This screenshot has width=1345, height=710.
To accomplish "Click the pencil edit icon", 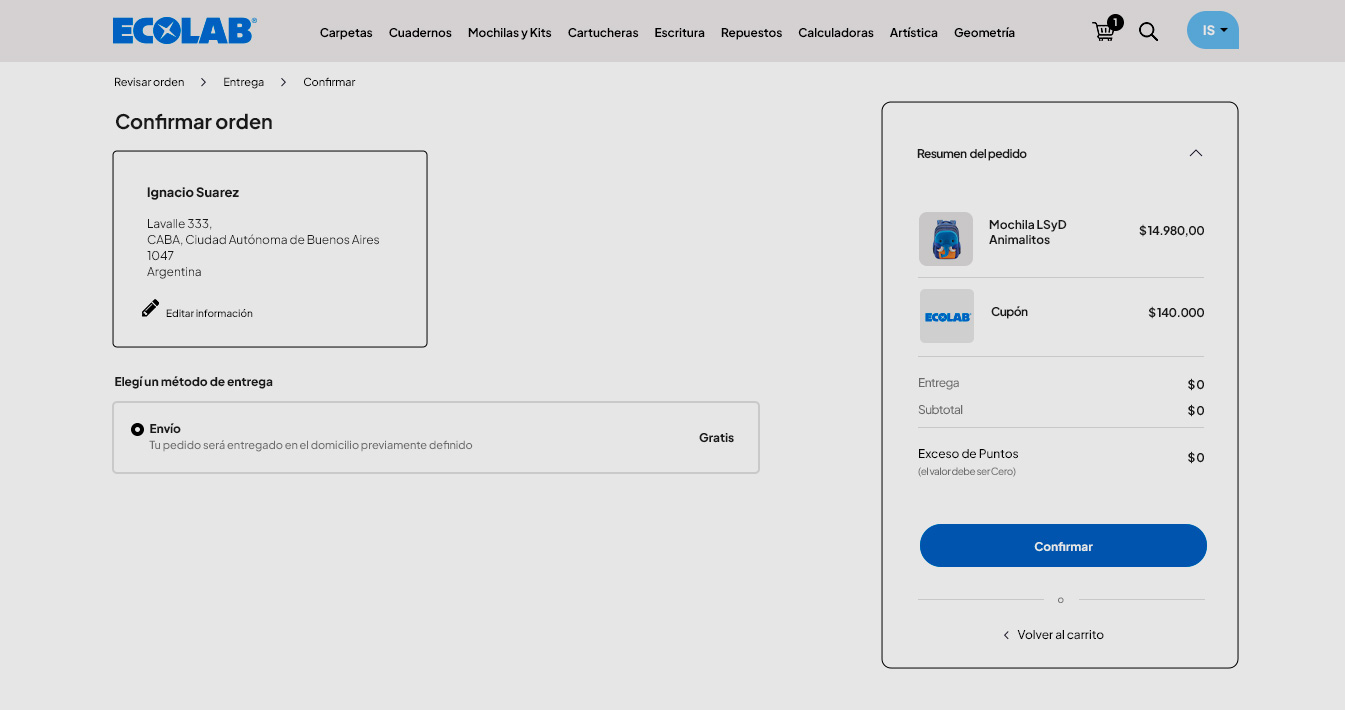I will coord(150,309).
